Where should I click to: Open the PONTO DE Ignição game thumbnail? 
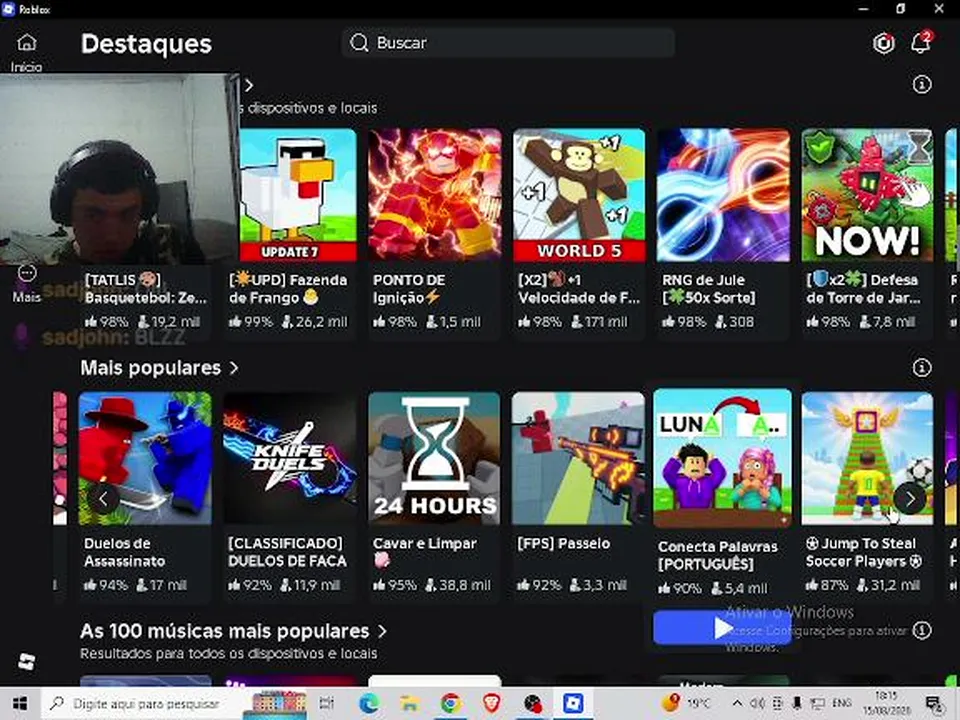(435, 195)
